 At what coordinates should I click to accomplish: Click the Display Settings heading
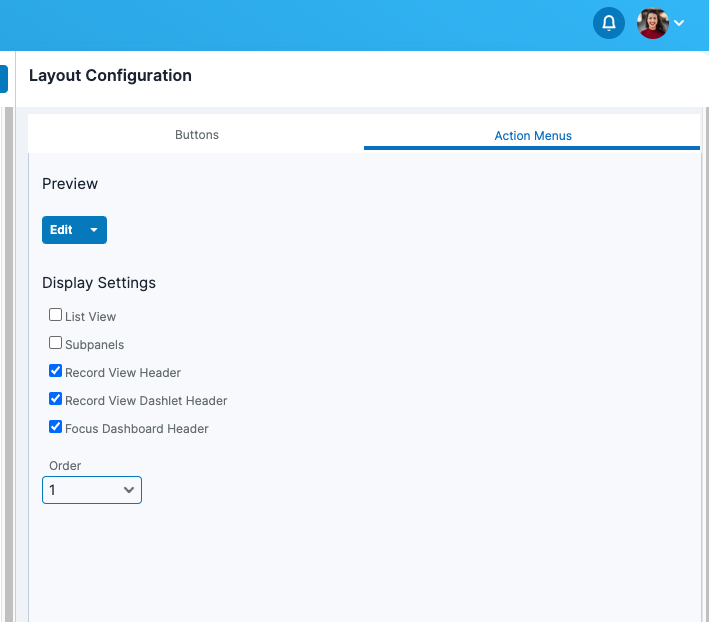[99, 283]
